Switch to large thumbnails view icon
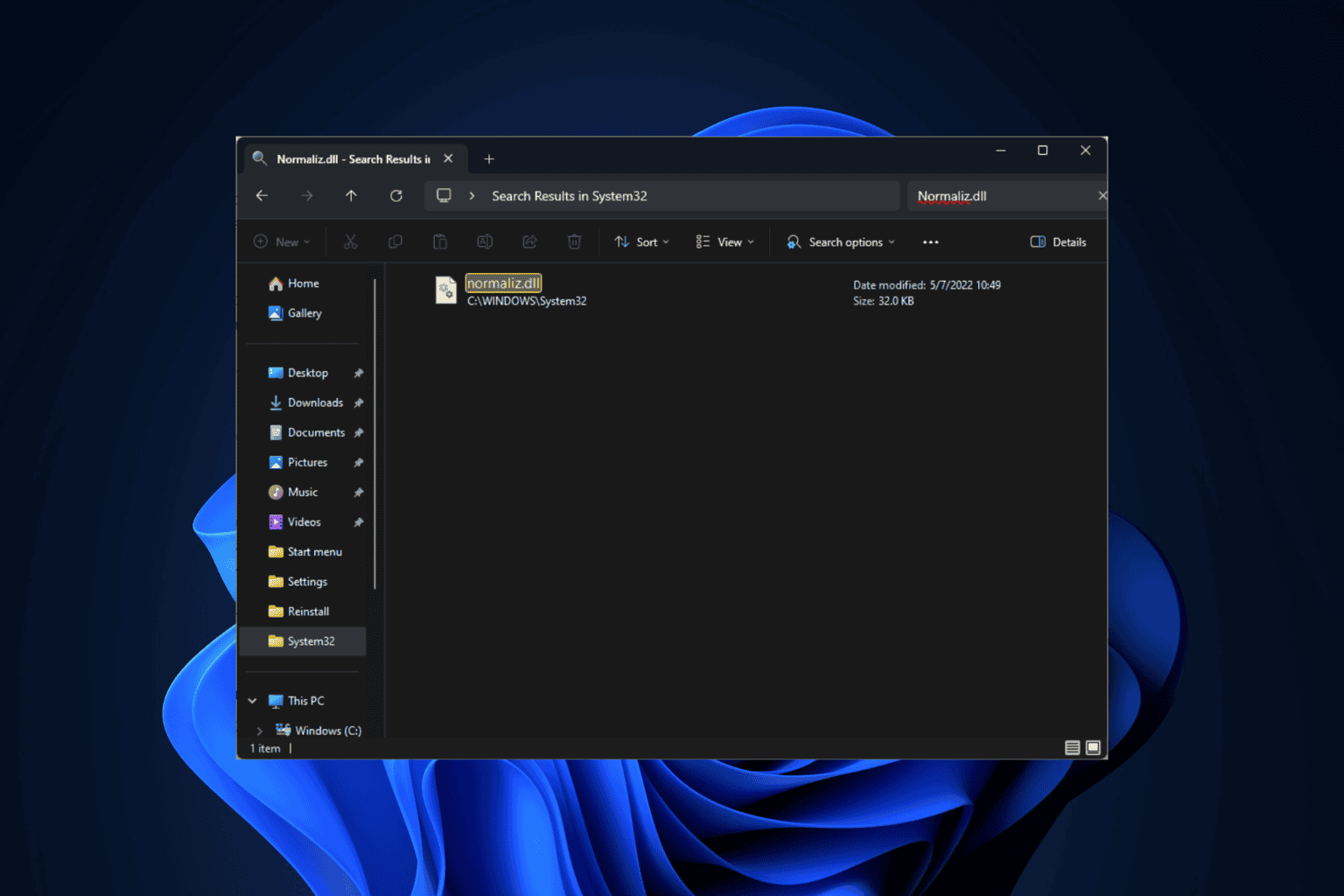Image resolution: width=1344 pixels, height=896 pixels. point(1093,748)
